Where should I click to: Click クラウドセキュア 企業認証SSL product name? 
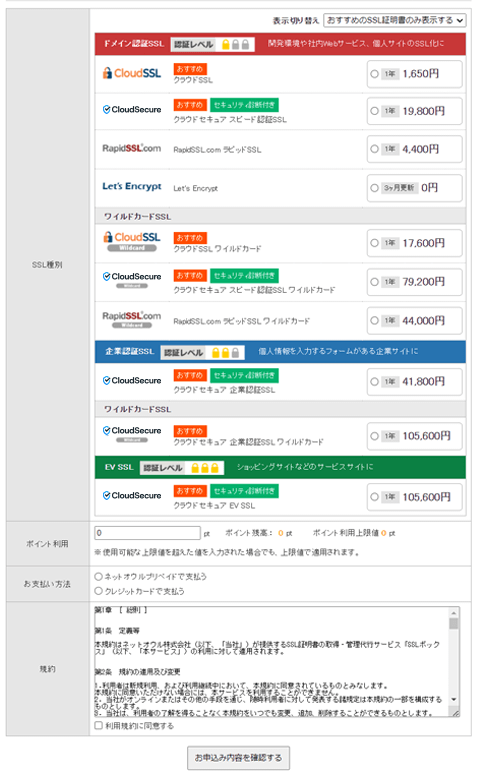click(x=224, y=390)
